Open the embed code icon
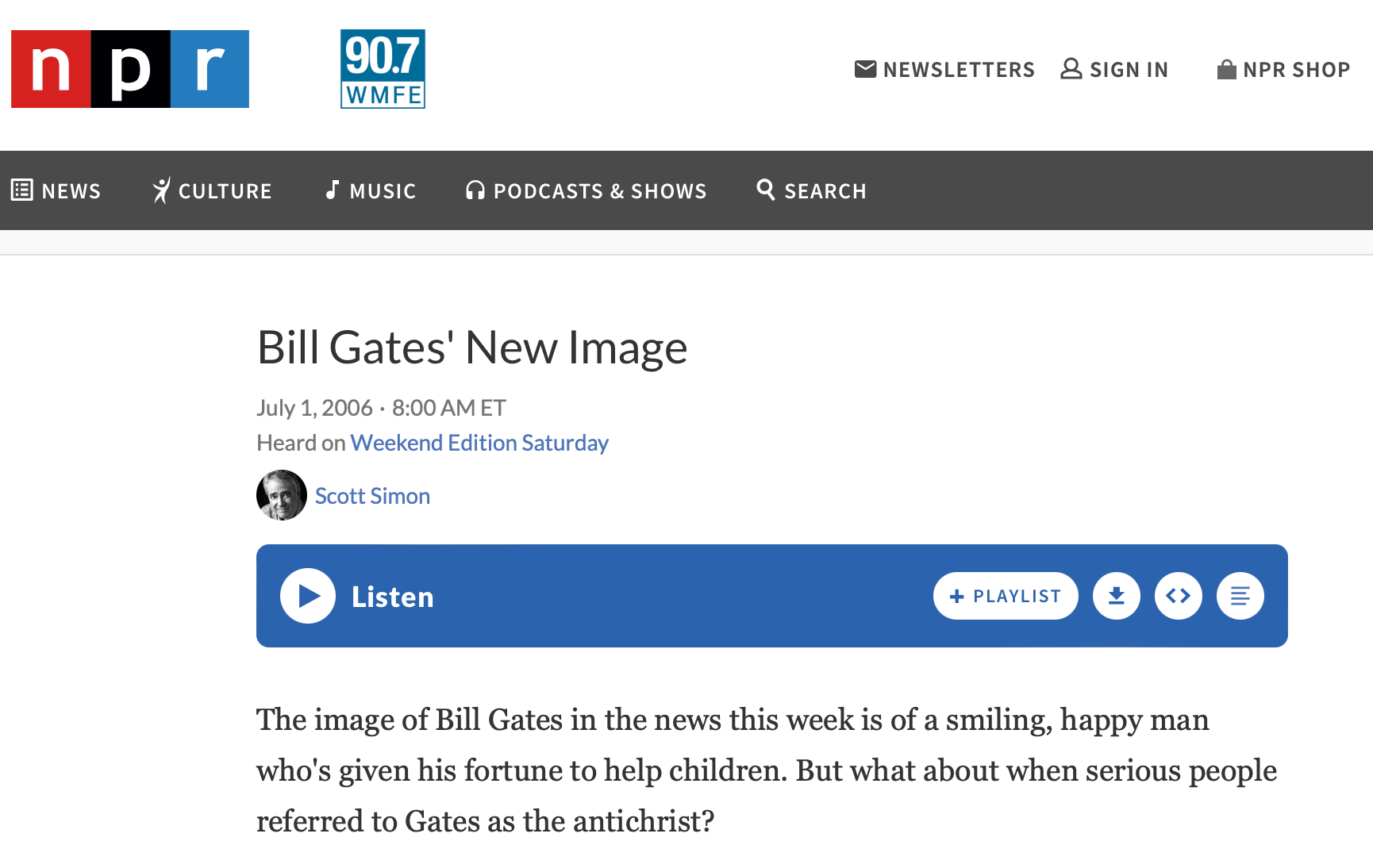Image resolution: width=1373 pixels, height=868 pixels. point(1179,596)
